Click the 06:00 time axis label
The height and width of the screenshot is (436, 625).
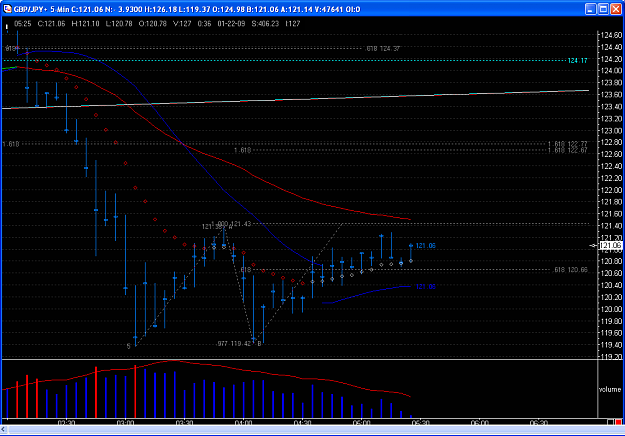point(480,422)
